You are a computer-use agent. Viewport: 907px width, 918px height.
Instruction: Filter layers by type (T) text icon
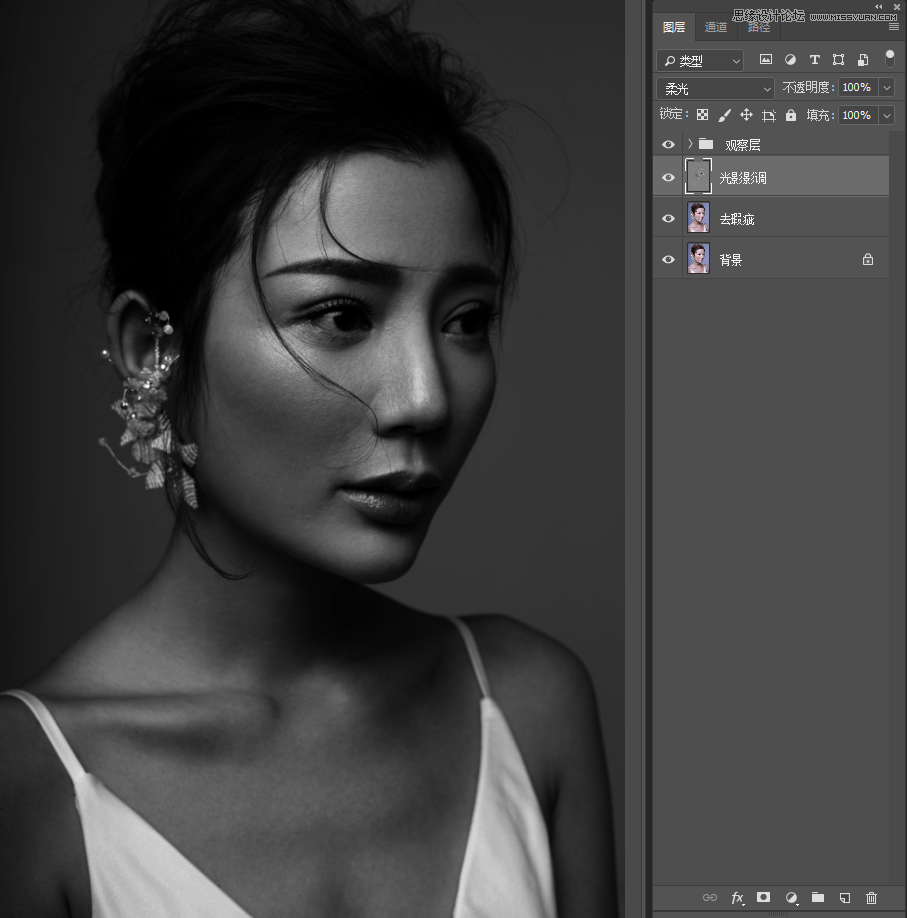(x=814, y=60)
